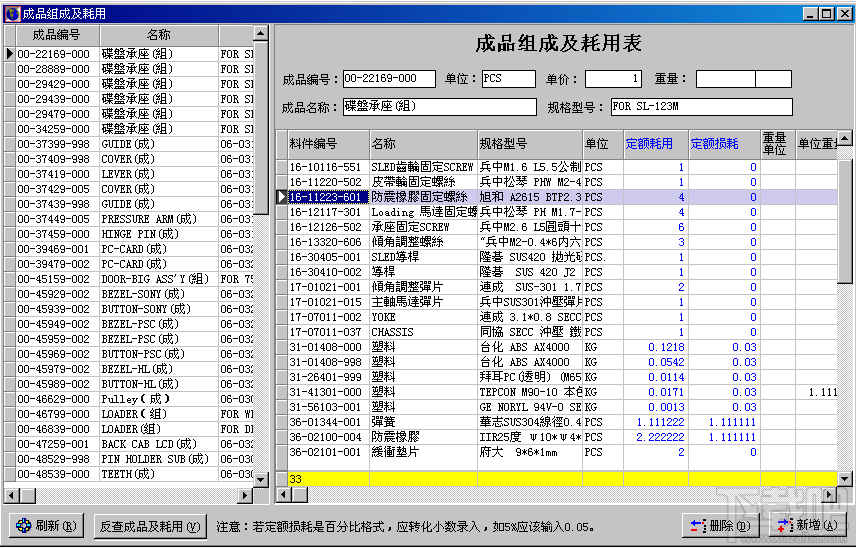Viewport: 856px width, 548px height.
Task: Click into the 单位 field showing PCS
Action: click(509, 79)
